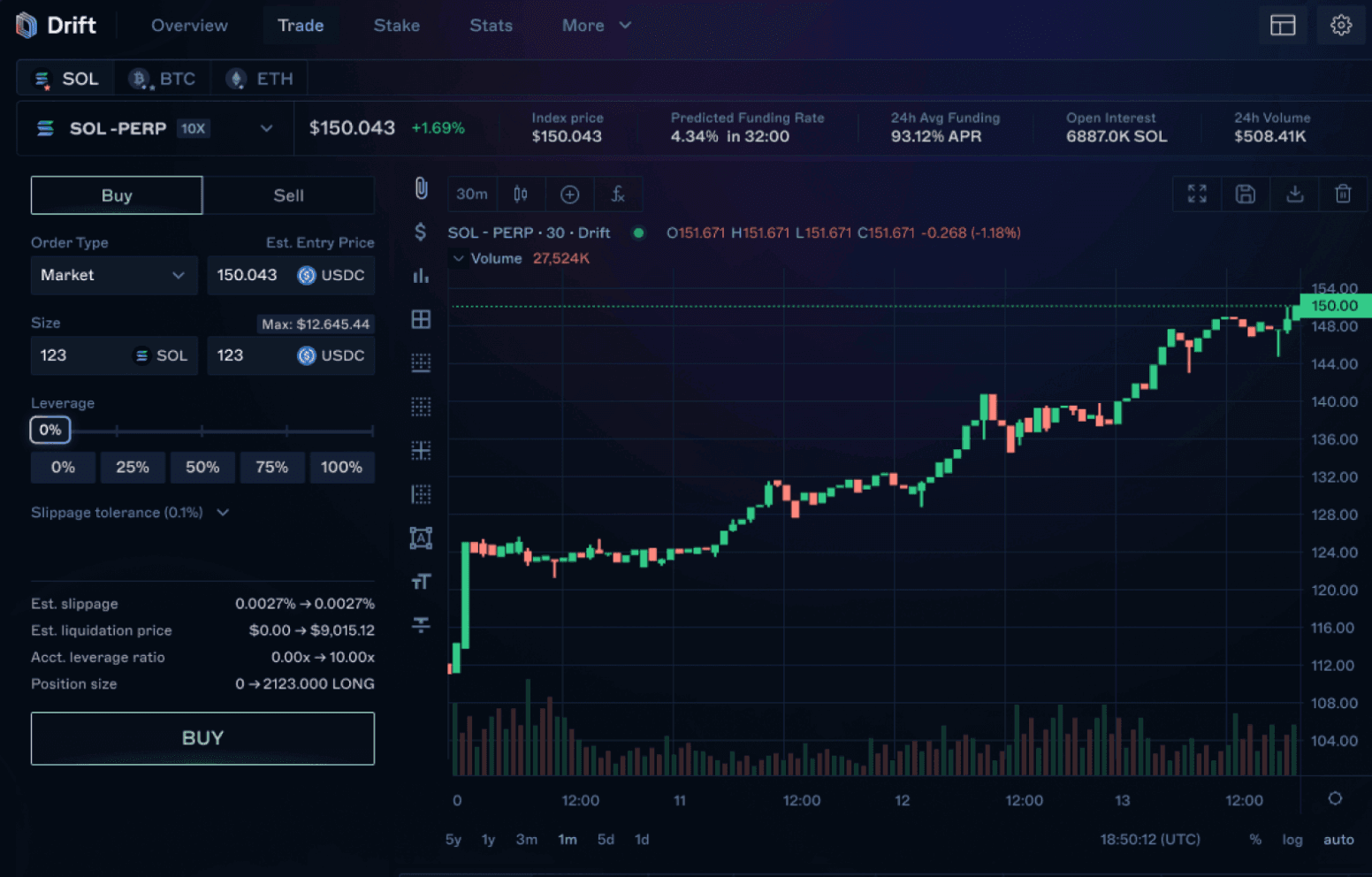Go to the Stake page
This screenshot has height=877, width=1372.
click(396, 26)
